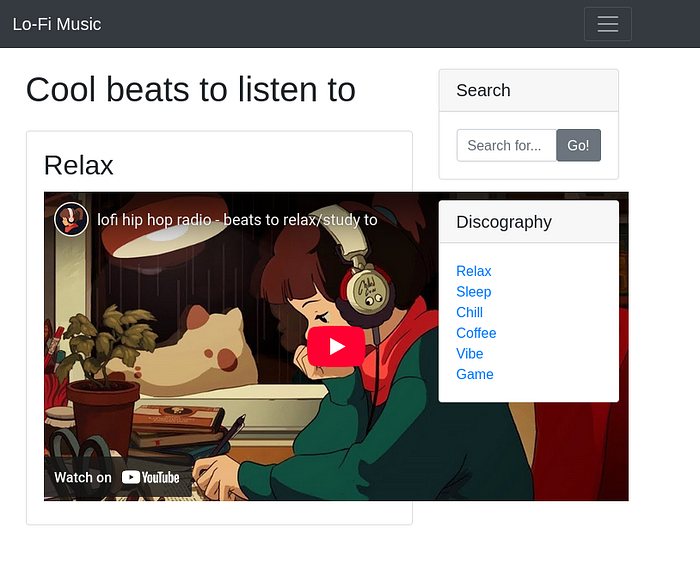Open the channel avatar icon in video
Viewport: 700px width, 588px height.
tap(71, 219)
